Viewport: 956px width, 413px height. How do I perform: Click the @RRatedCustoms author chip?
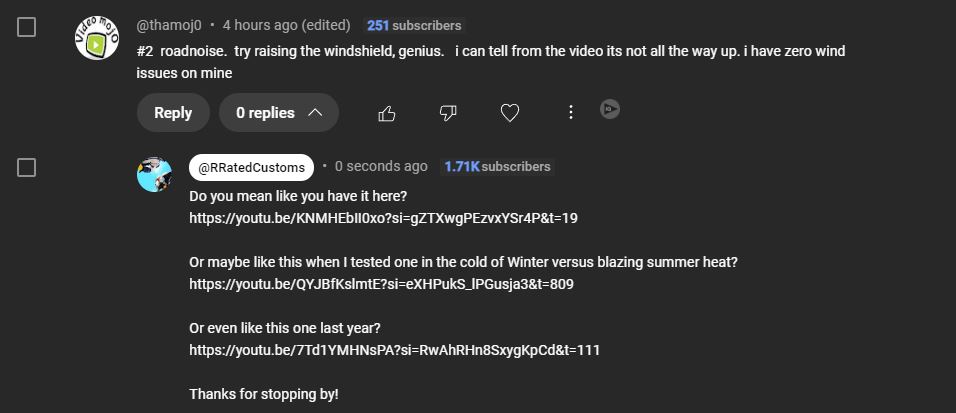251,167
